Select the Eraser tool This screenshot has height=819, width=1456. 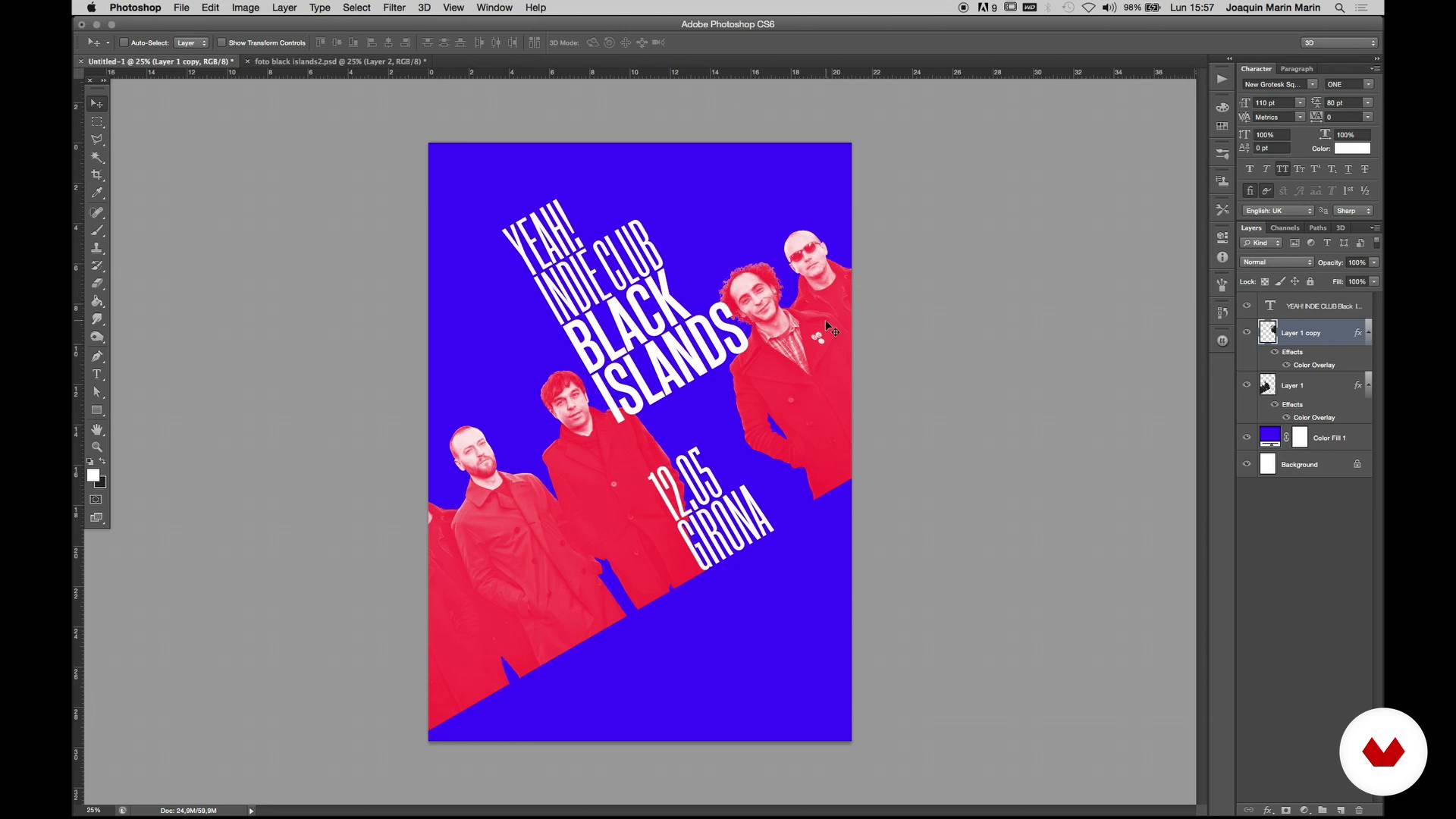pos(97,284)
